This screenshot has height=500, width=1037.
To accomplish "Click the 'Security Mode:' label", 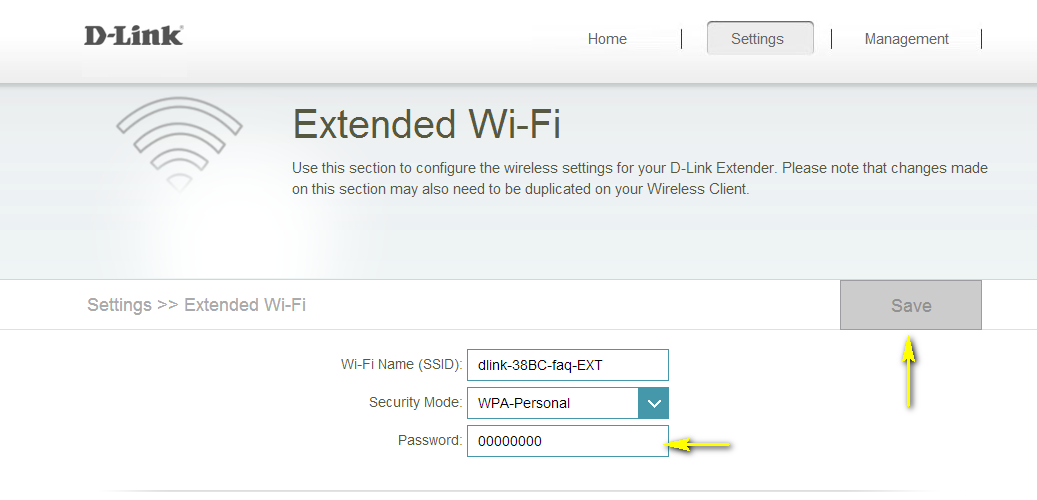I will point(415,403).
